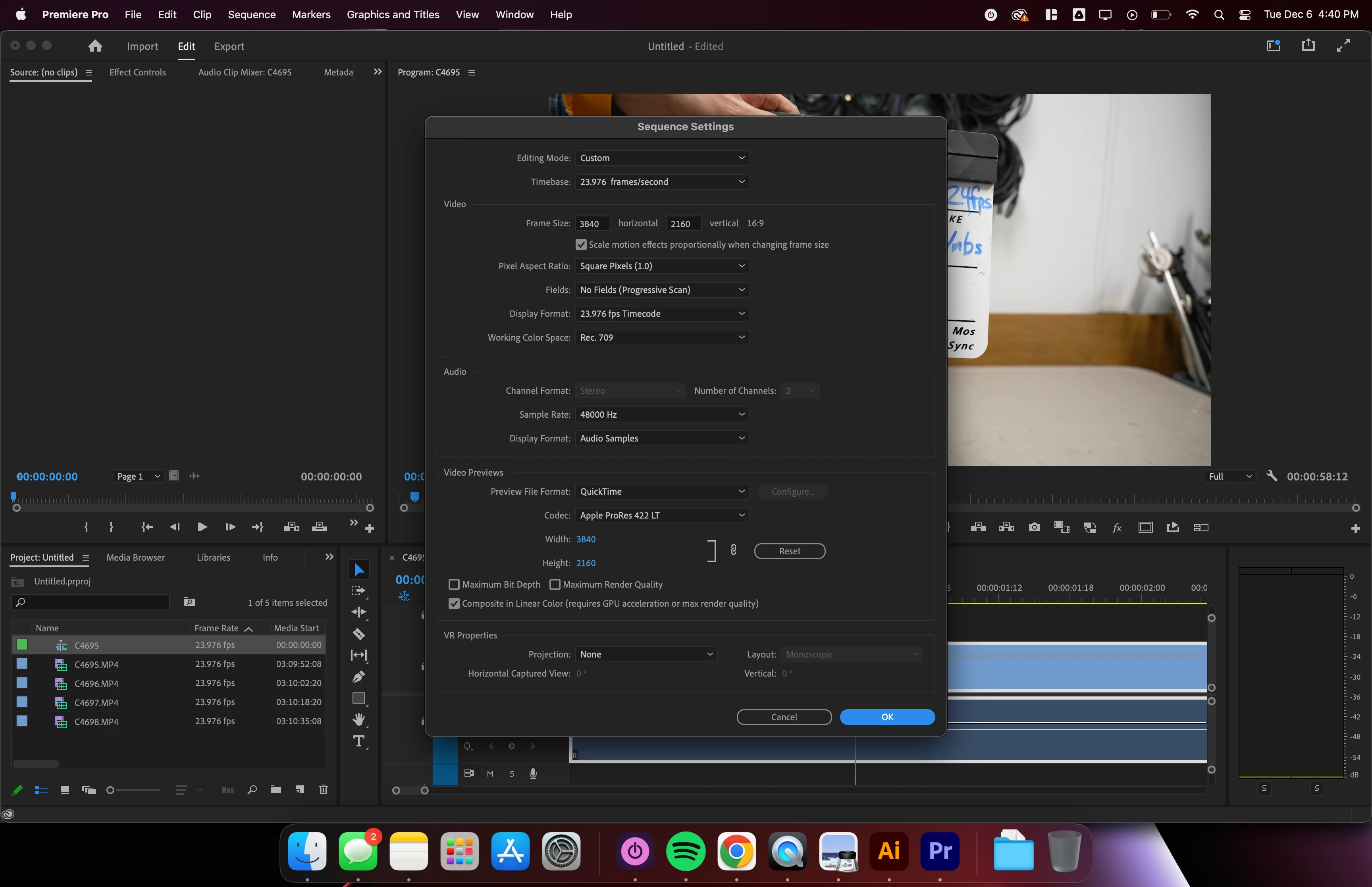
Task: Click the trash Clear icon in Project panel
Action: point(324,790)
